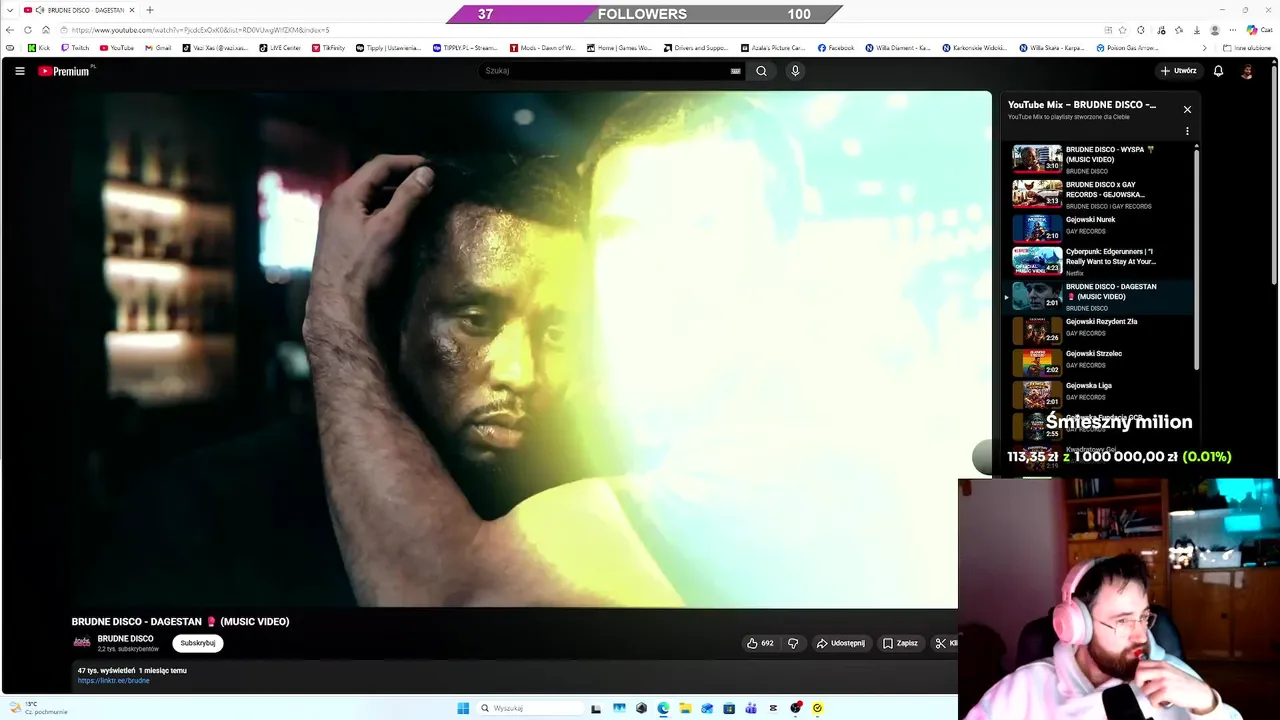
Task: Open playlist three-dot options menu
Action: coord(1187,131)
